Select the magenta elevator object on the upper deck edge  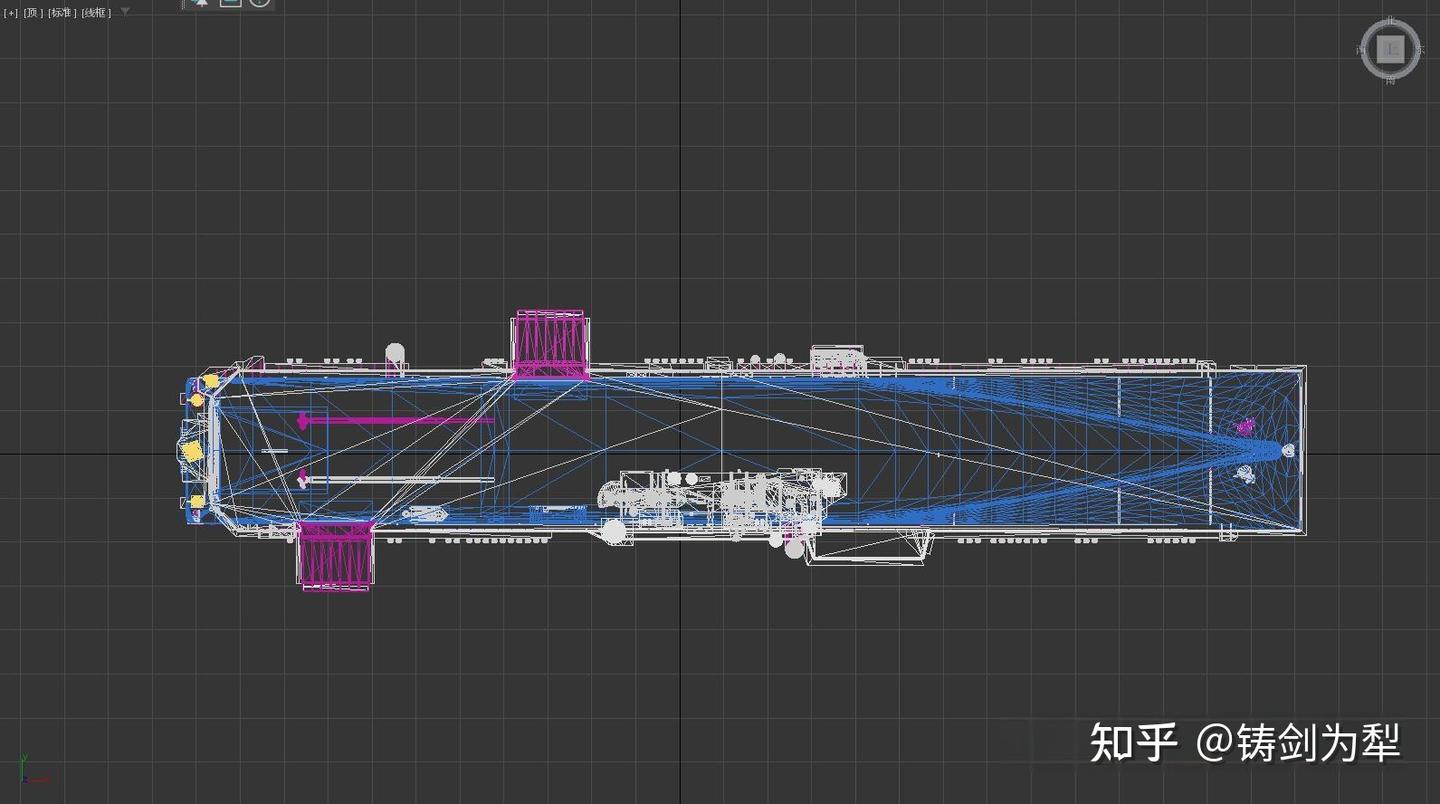(549, 345)
